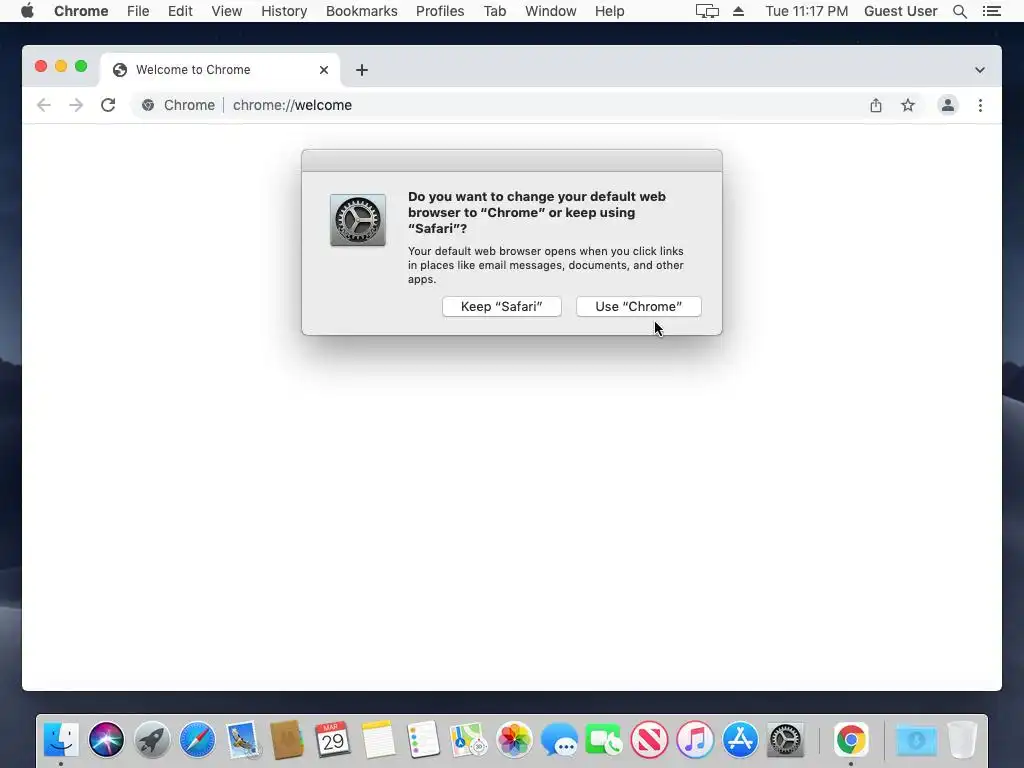This screenshot has height=768, width=1024.
Task: Open the Edit menu
Action: 180,11
